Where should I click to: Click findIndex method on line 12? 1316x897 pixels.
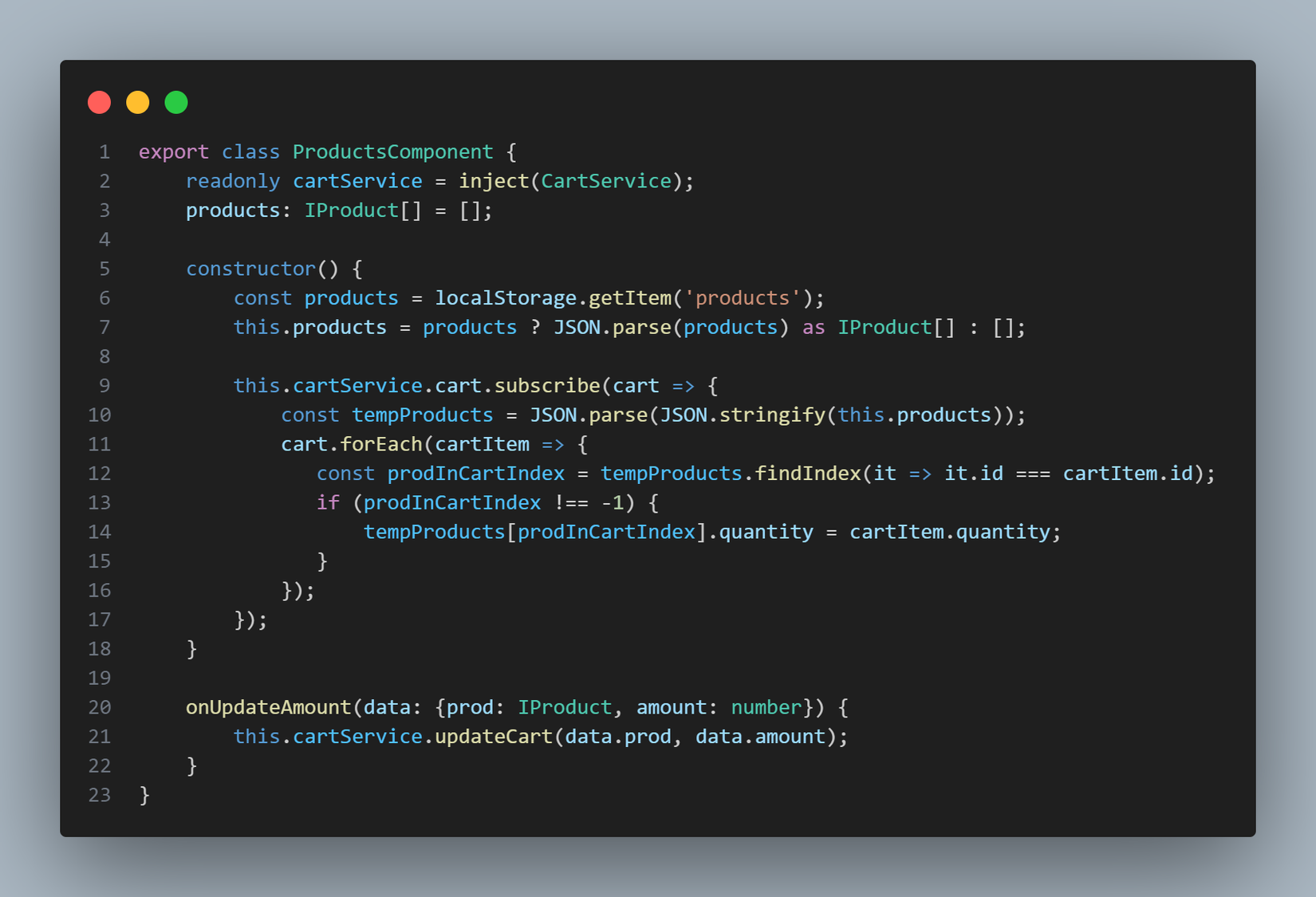[808, 474]
